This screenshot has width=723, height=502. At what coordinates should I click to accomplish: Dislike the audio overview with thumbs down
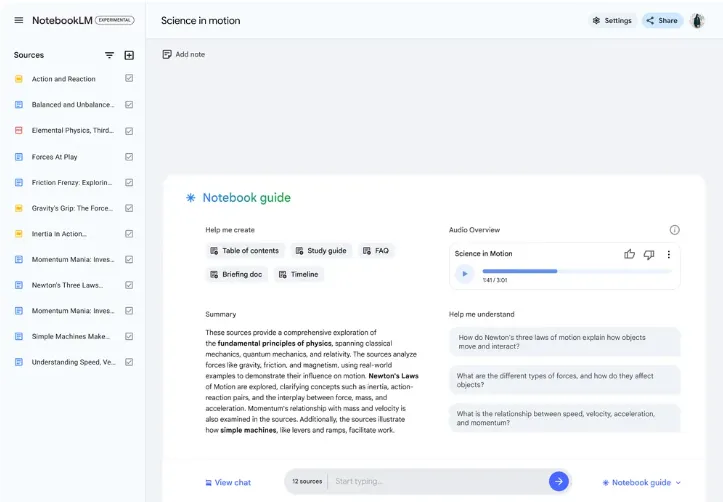click(x=649, y=254)
